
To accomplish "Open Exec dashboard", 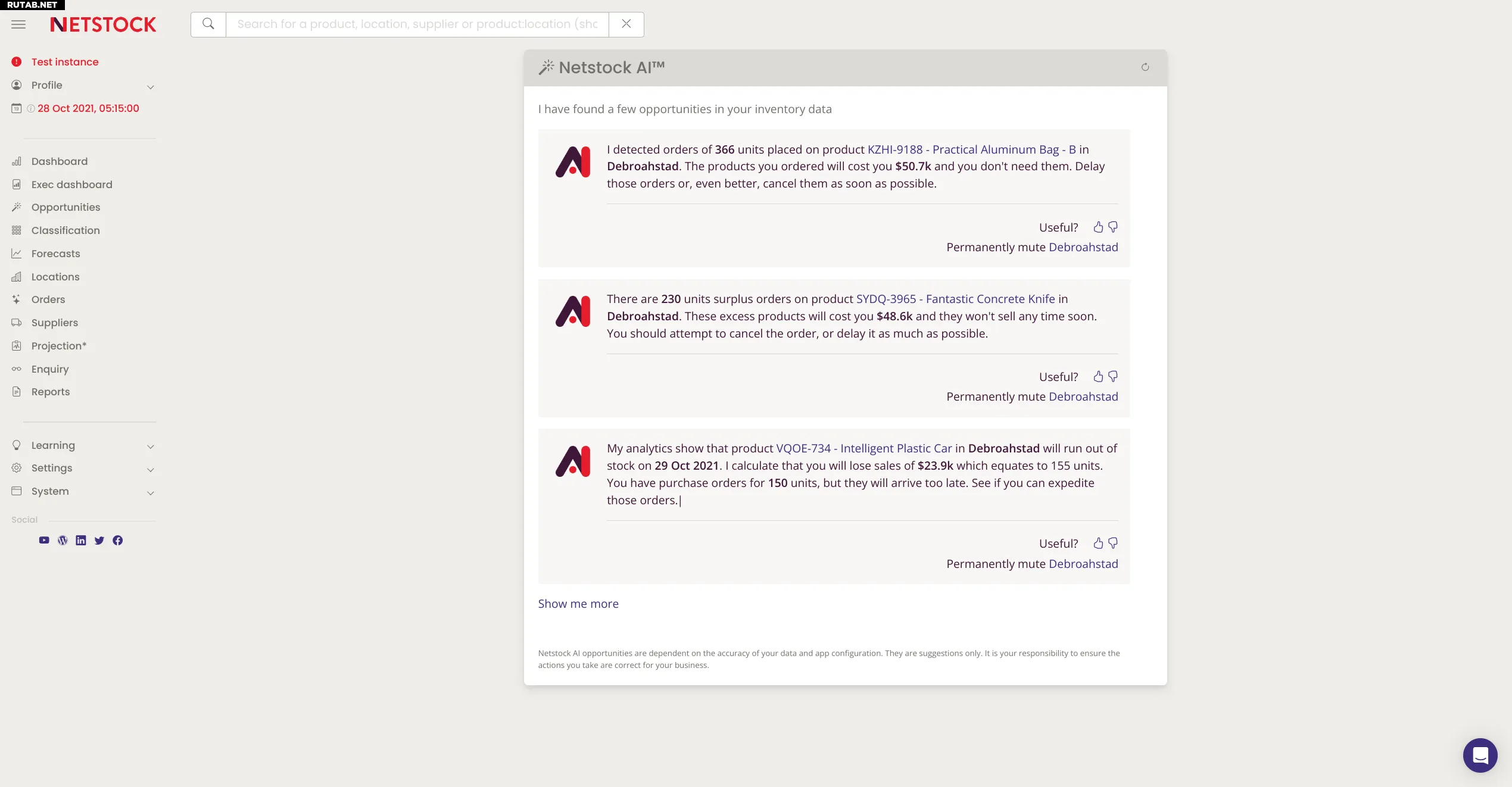I will tap(71, 185).
